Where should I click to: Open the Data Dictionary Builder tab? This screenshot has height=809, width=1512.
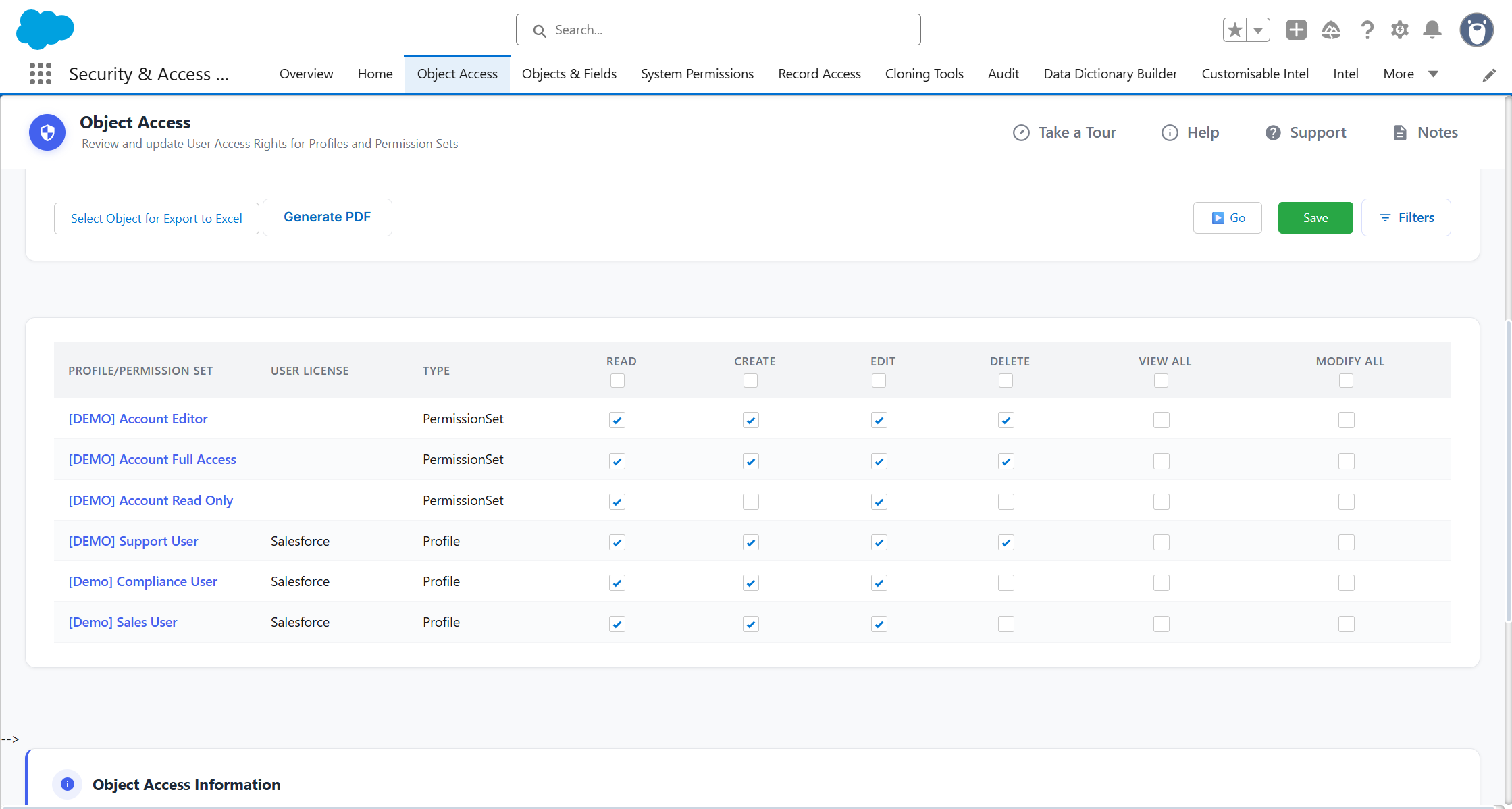tap(1110, 74)
